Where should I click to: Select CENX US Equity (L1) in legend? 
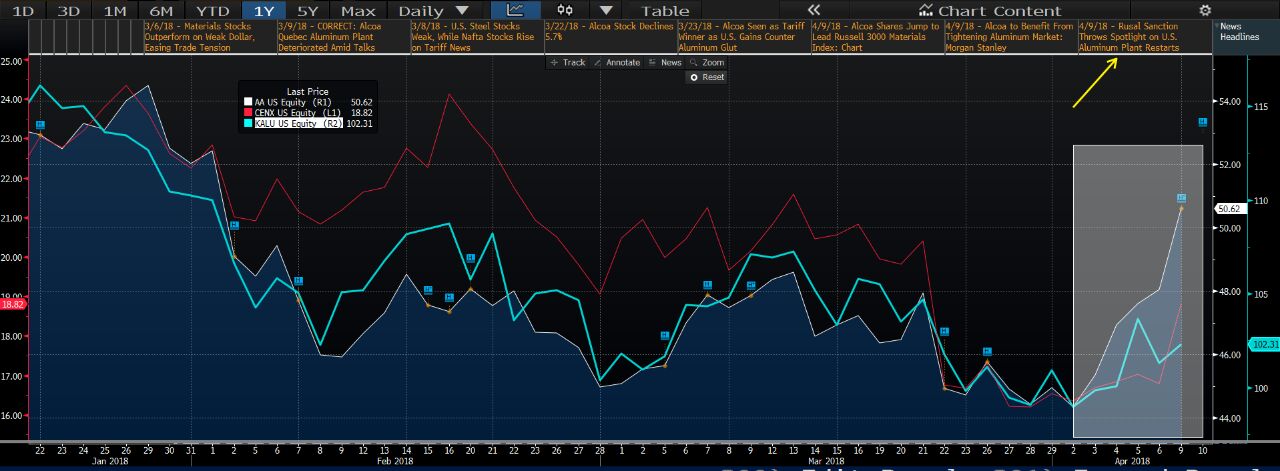pos(297,113)
